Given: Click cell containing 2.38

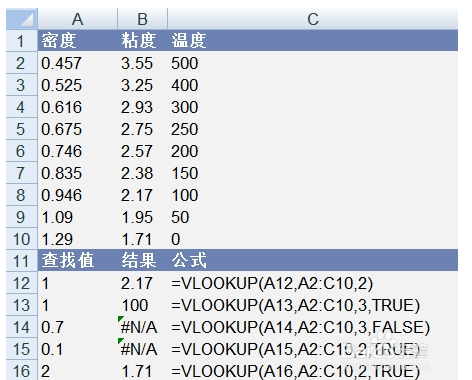Looking at the screenshot, I should (x=142, y=173).
